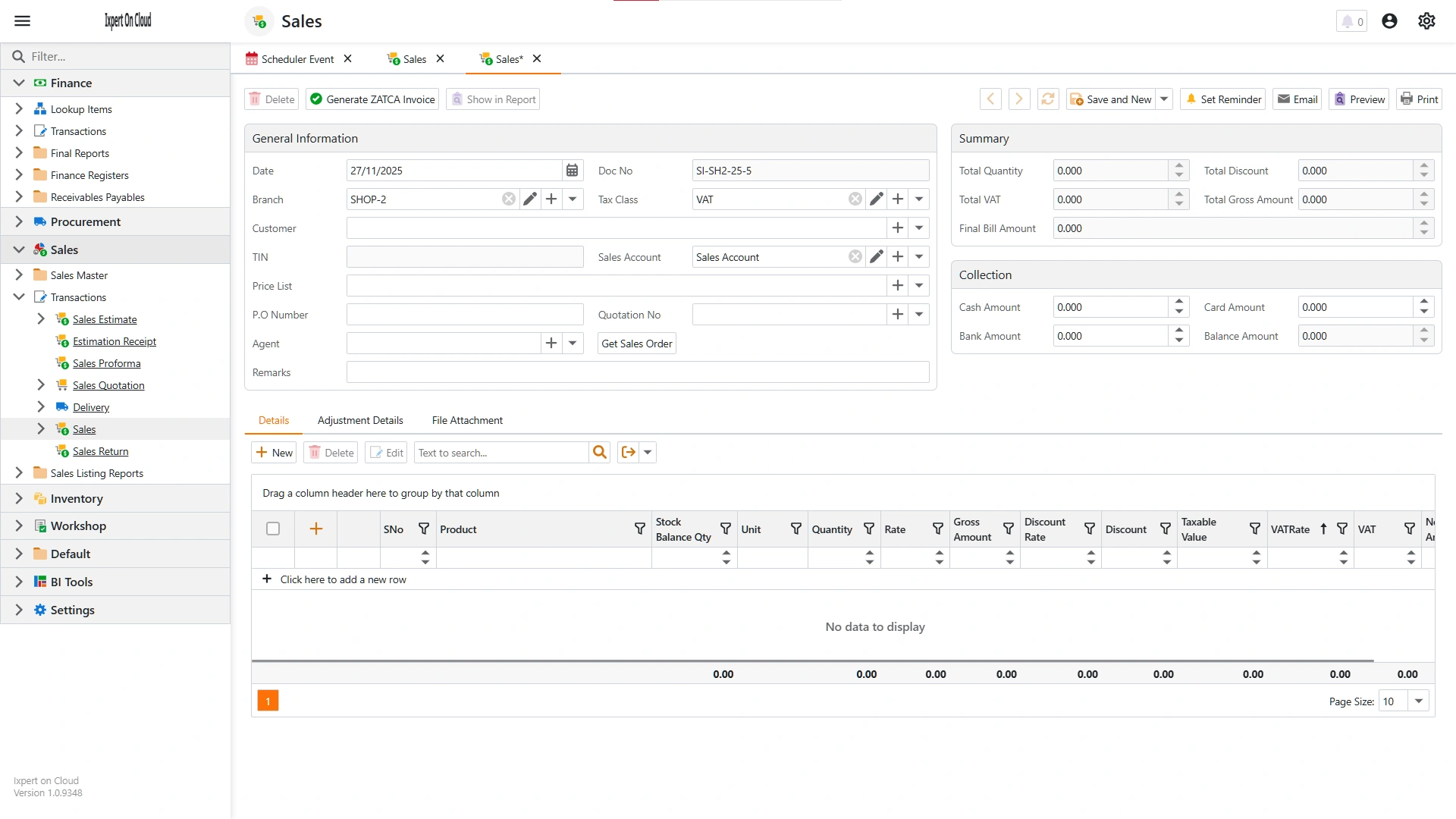
Task: Clear the Sales Account field
Action: (x=855, y=256)
